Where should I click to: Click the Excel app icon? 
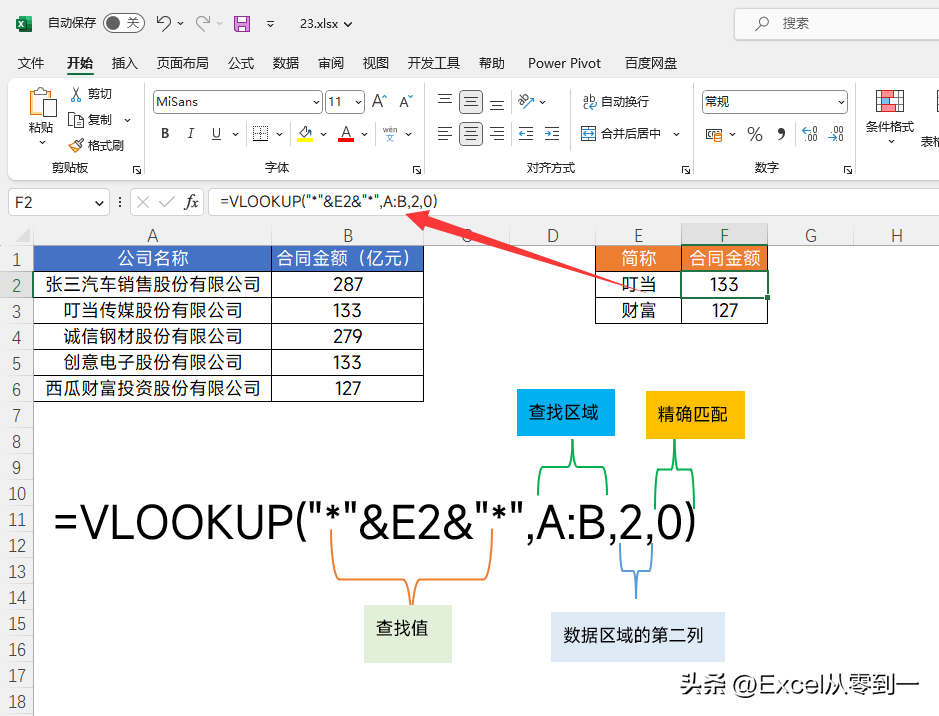pos(23,24)
